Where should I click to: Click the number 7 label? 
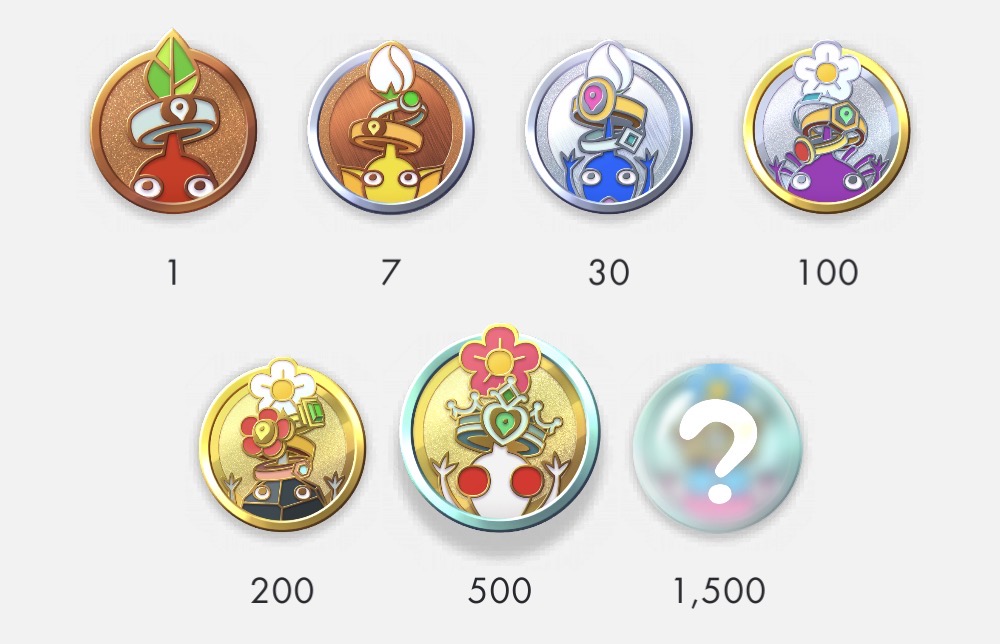coord(390,272)
